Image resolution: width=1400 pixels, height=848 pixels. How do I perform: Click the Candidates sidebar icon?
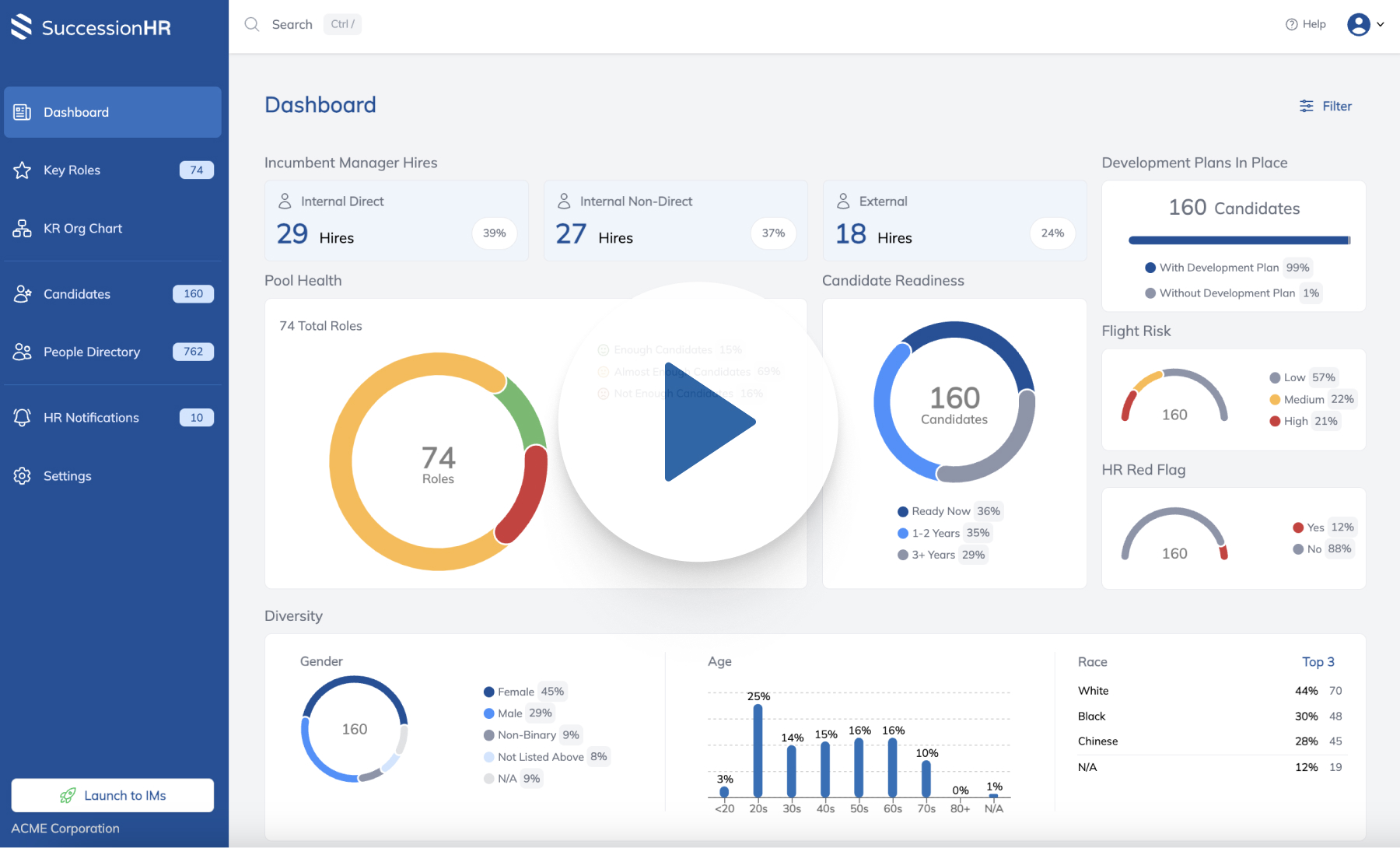click(21, 293)
